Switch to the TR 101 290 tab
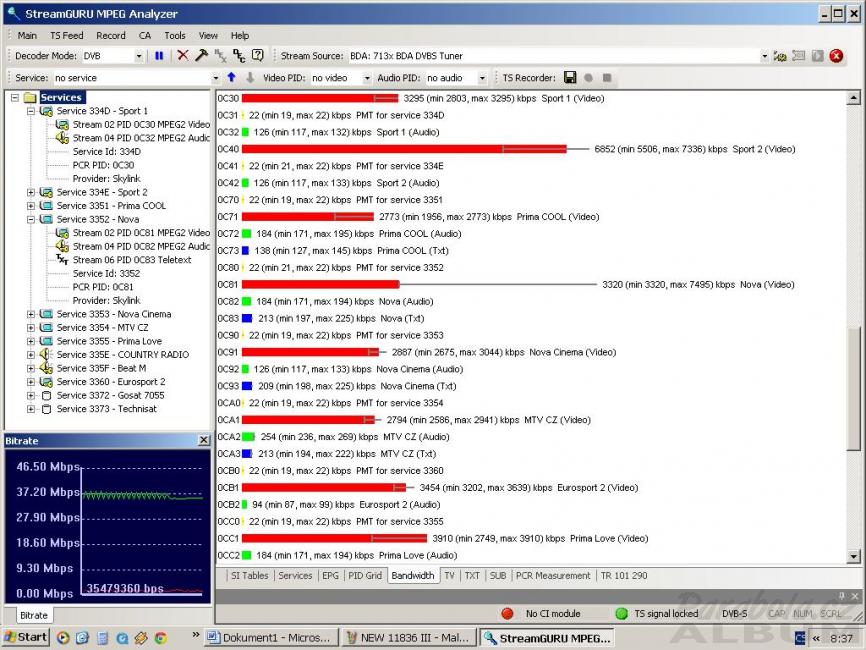 click(x=624, y=575)
